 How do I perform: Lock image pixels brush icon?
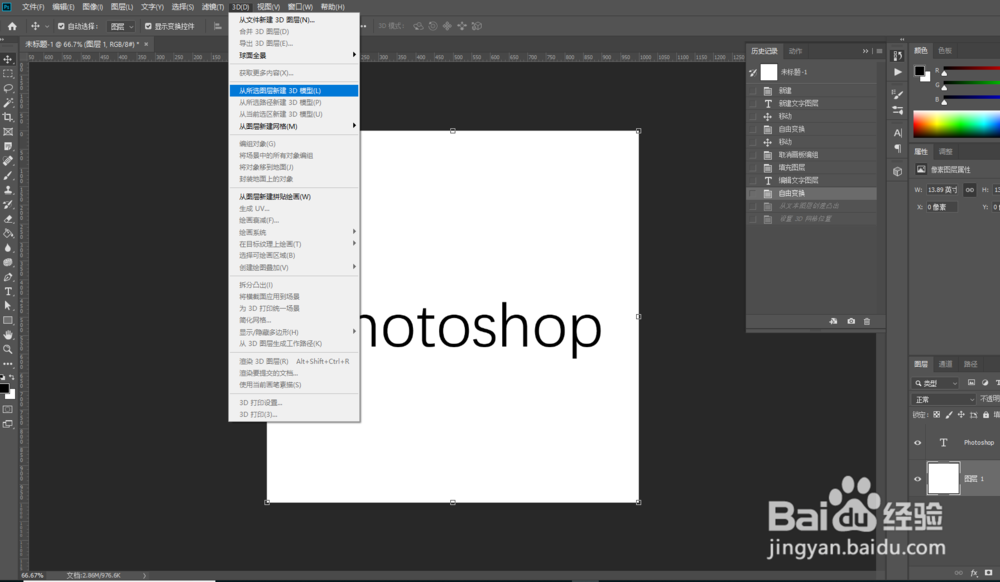pos(949,414)
